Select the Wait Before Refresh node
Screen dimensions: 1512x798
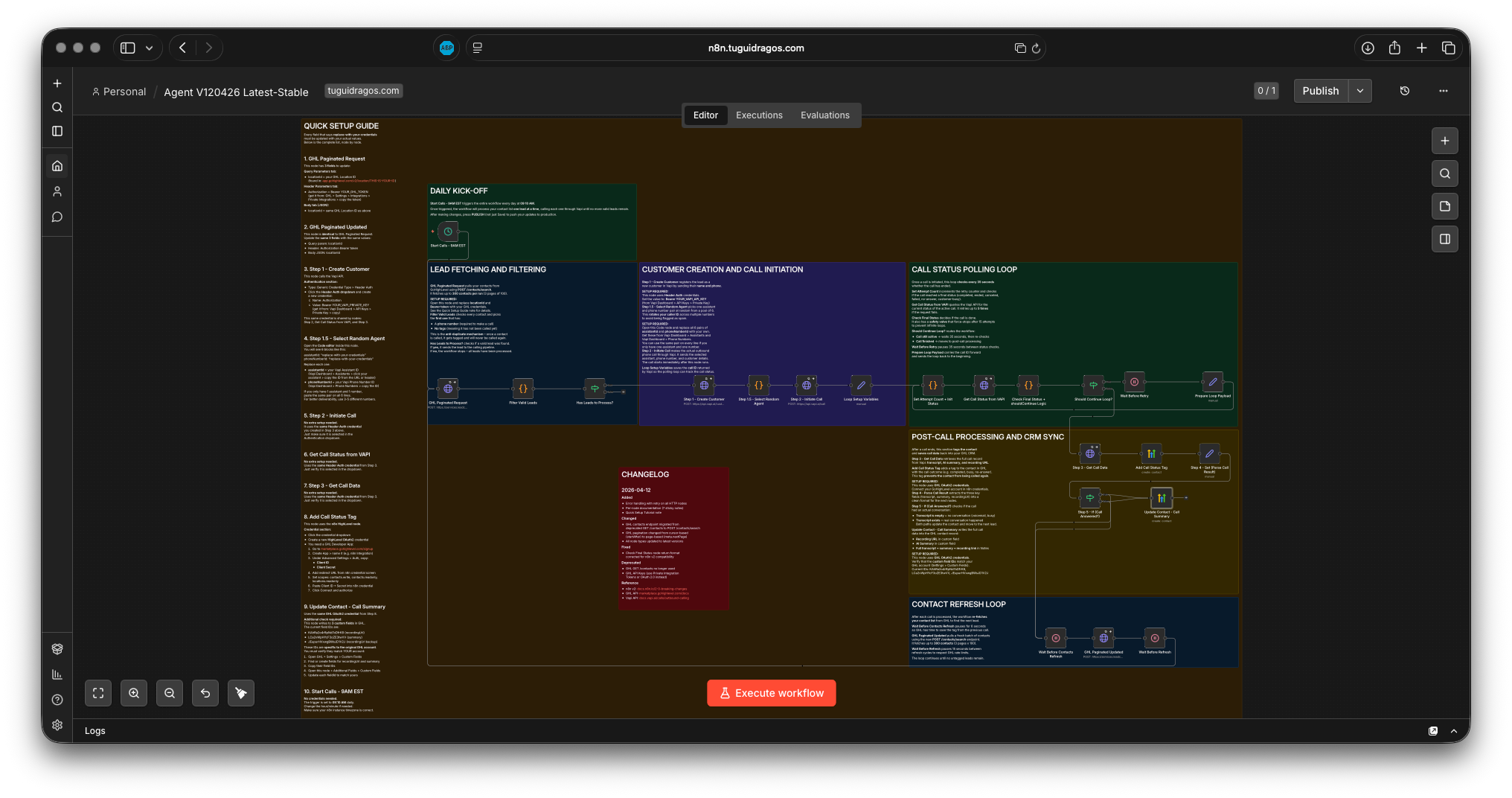[1155, 638]
